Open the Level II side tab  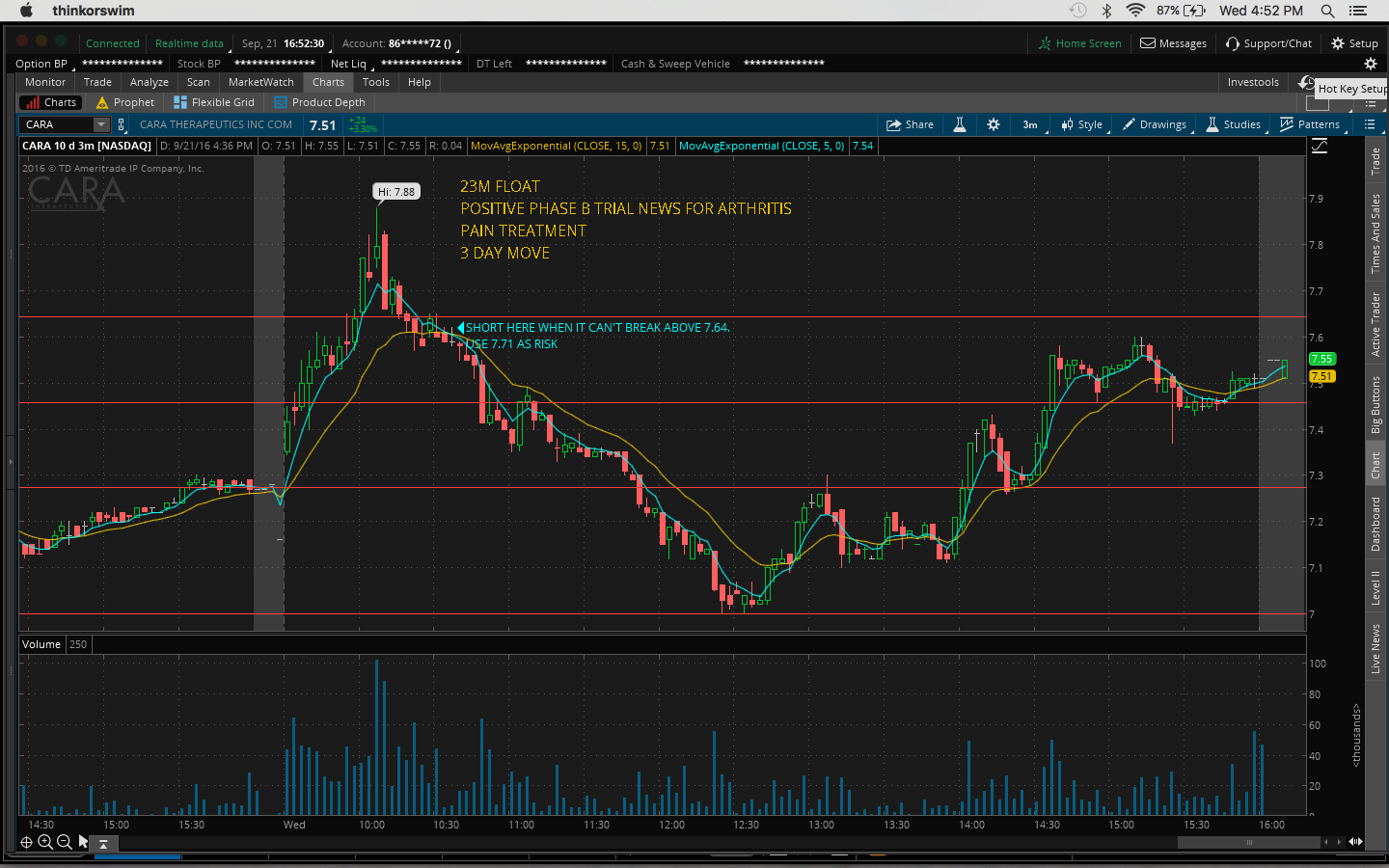1375,587
